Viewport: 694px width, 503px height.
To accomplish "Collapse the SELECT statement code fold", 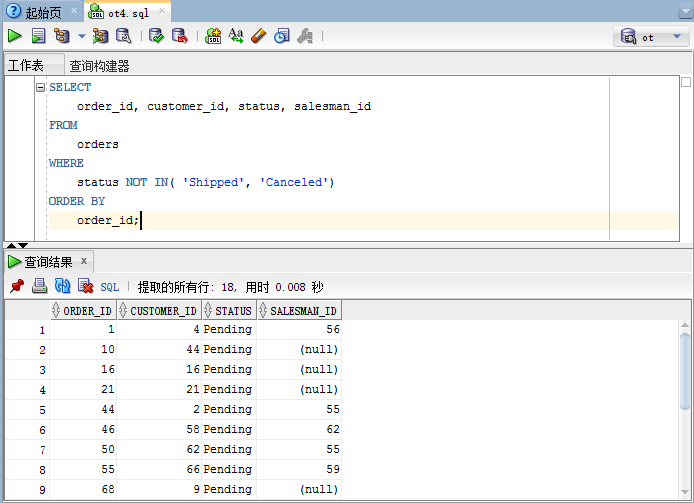I will (x=40, y=88).
